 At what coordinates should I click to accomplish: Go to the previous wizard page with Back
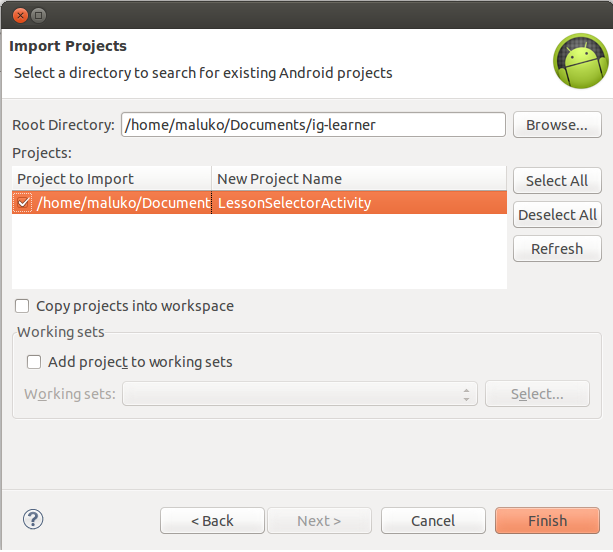click(x=212, y=521)
